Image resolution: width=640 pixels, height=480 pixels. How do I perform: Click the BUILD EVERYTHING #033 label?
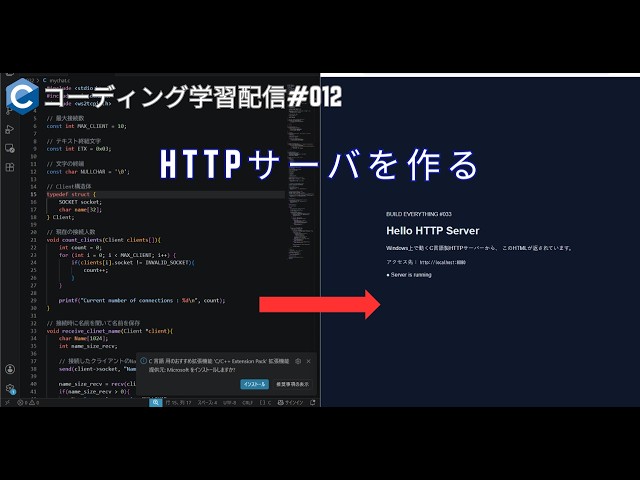pyautogui.click(x=419, y=214)
